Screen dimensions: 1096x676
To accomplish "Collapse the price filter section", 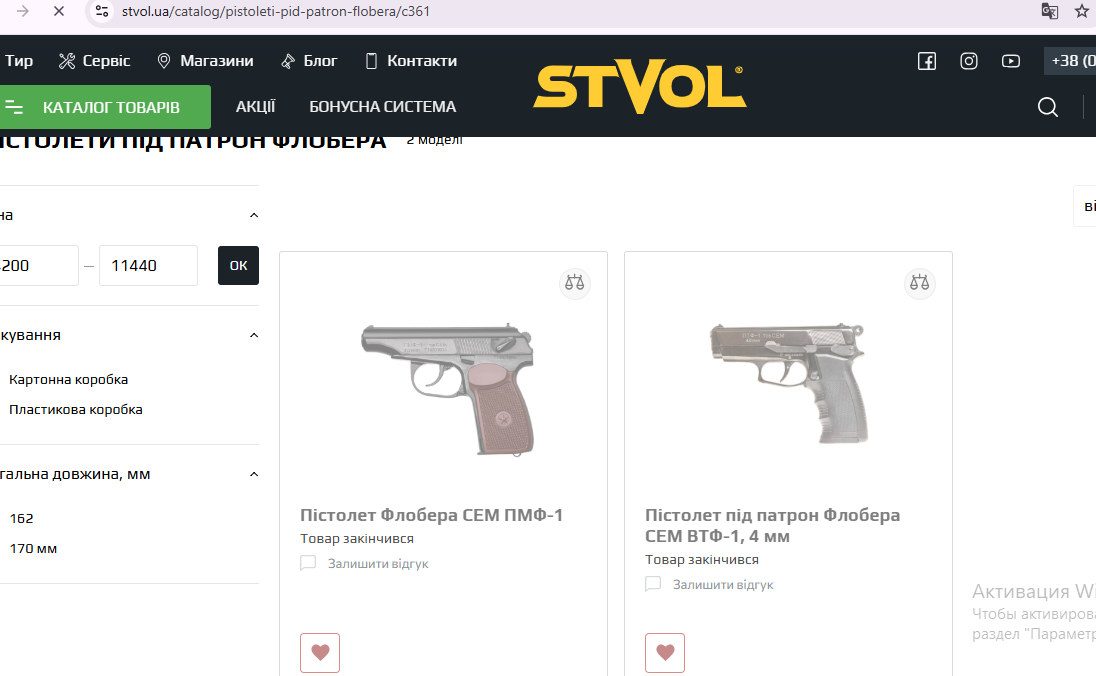I will [x=254, y=215].
